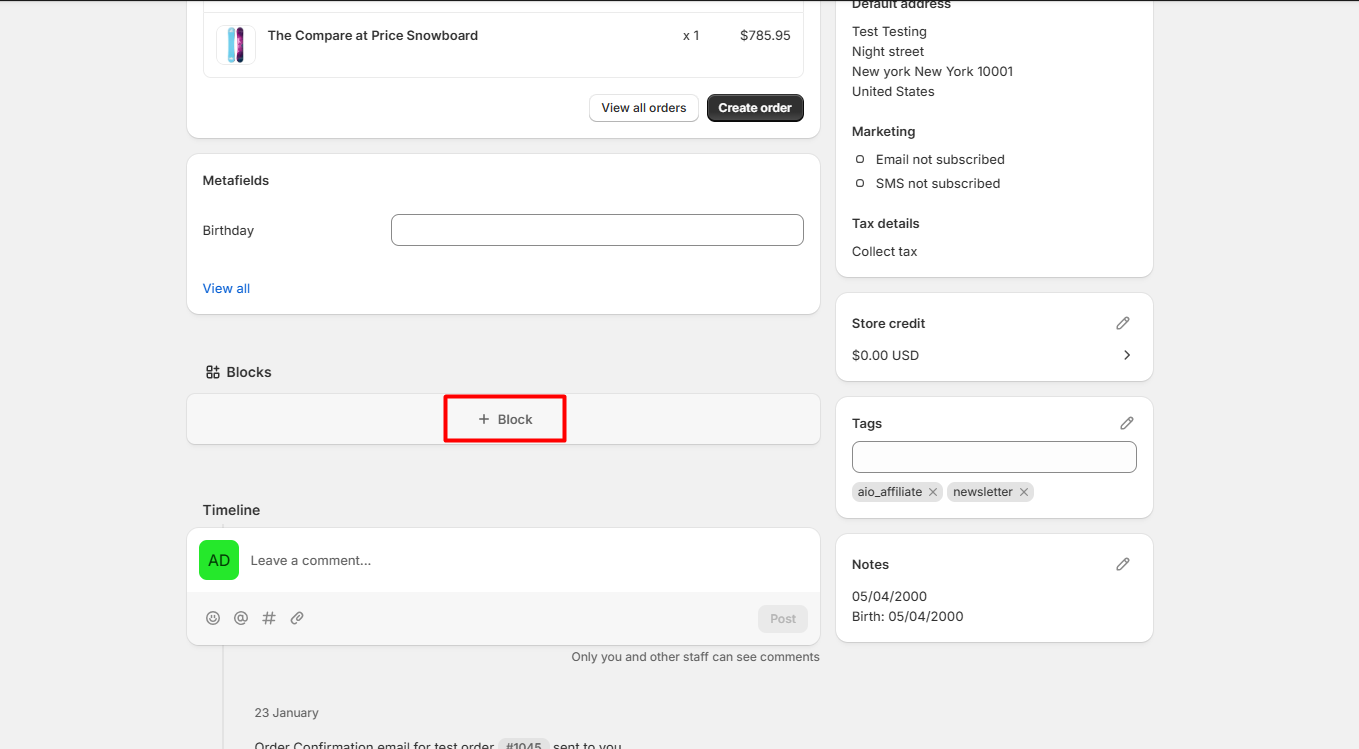Open the emoji picker in comment box
Viewport: 1359px width, 749px height.
[213, 618]
